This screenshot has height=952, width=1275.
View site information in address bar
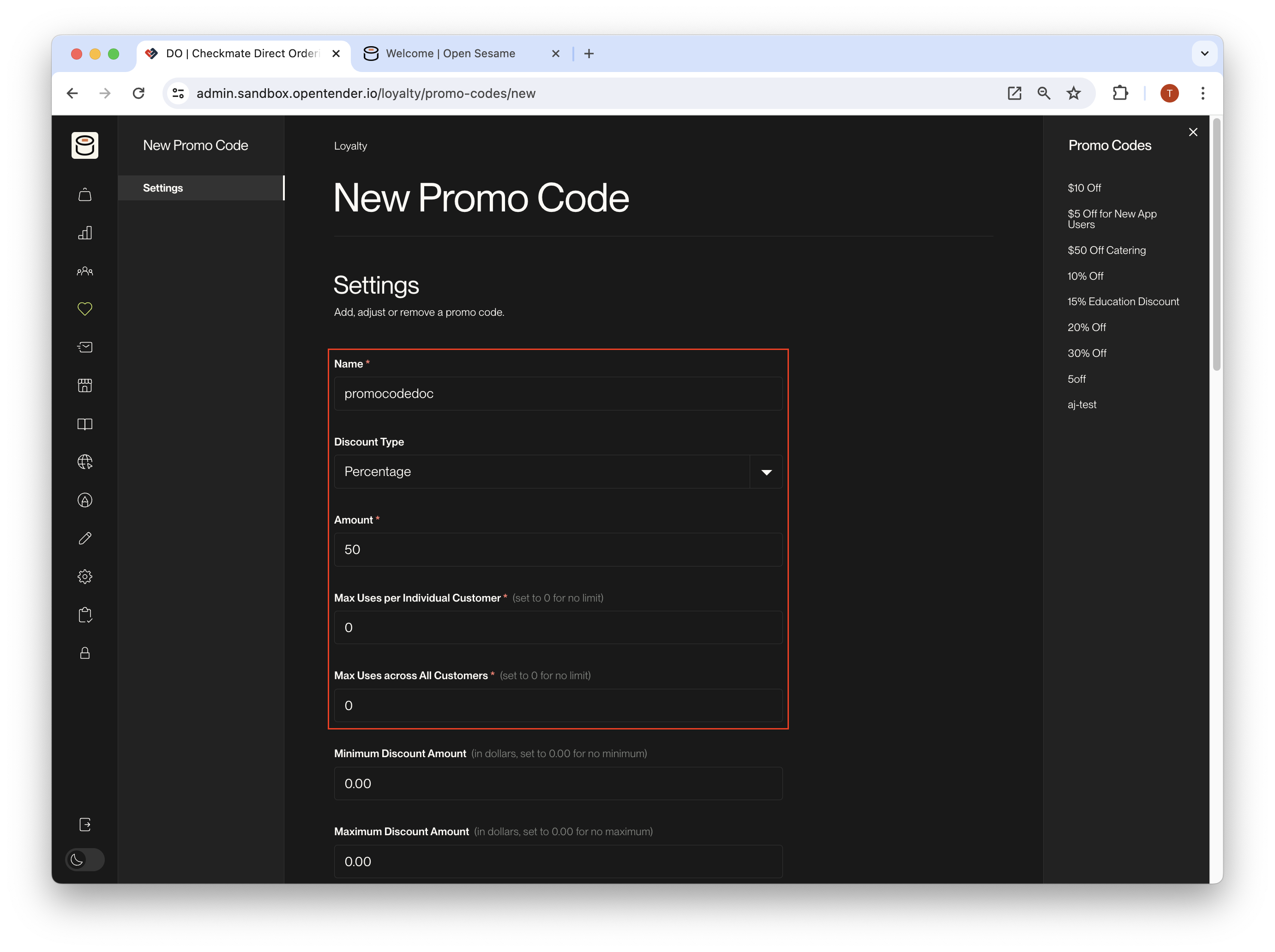(179, 93)
